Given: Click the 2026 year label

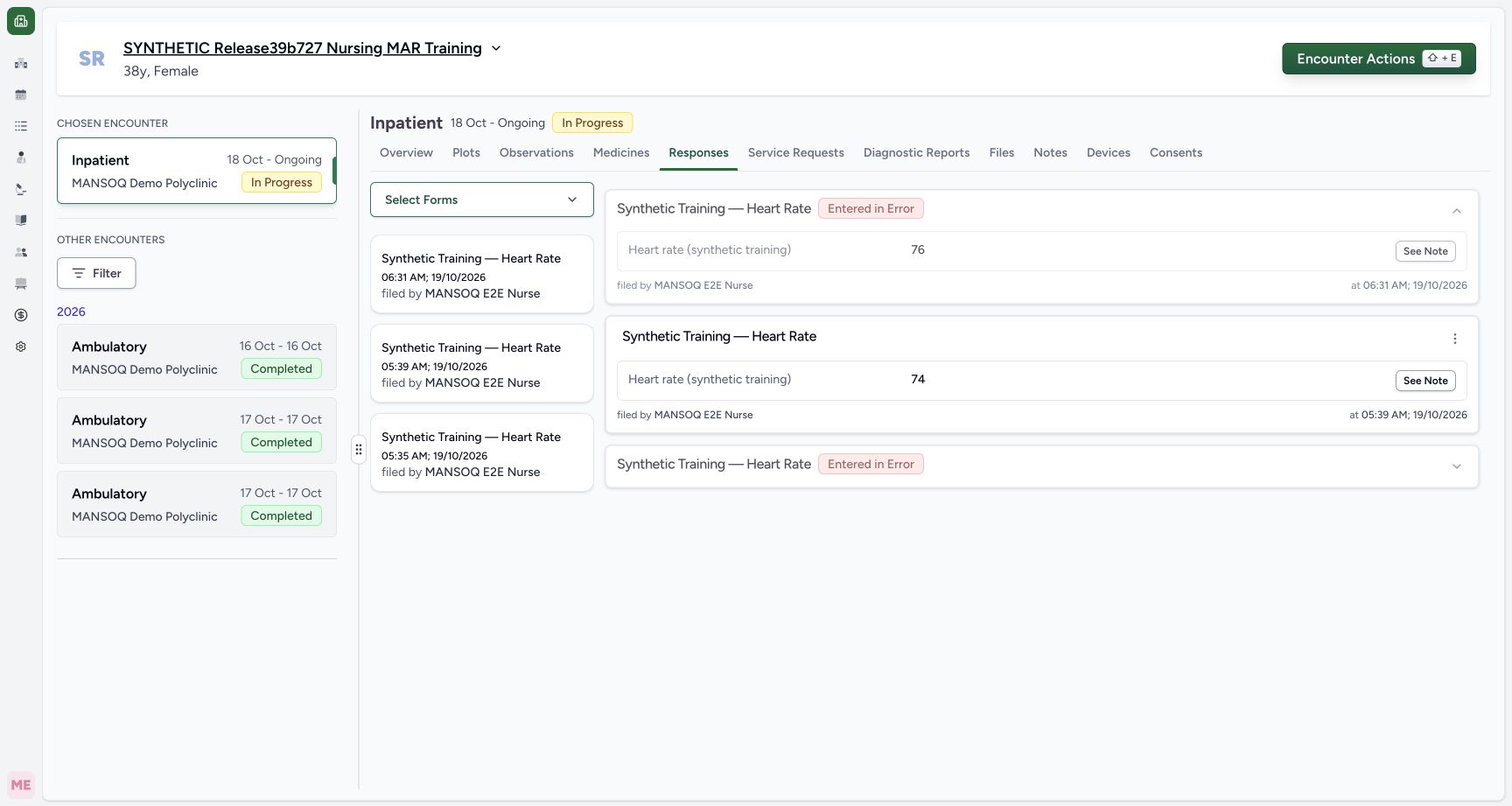Looking at the screenshot, I should 71,312.
